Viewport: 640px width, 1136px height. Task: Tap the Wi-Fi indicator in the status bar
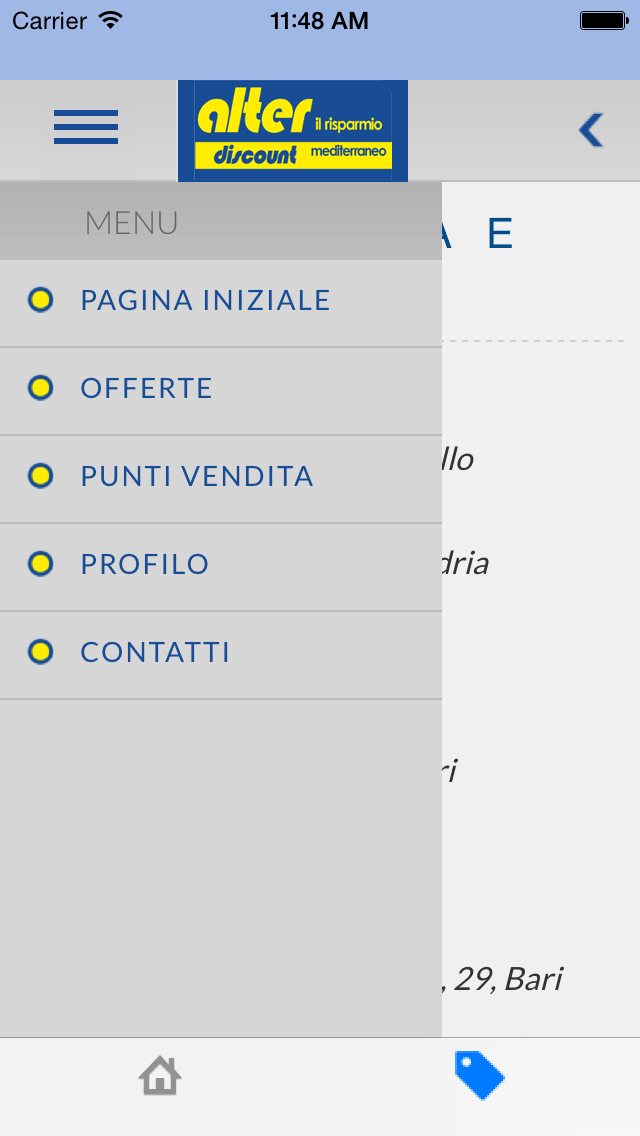tap(111, 20)
